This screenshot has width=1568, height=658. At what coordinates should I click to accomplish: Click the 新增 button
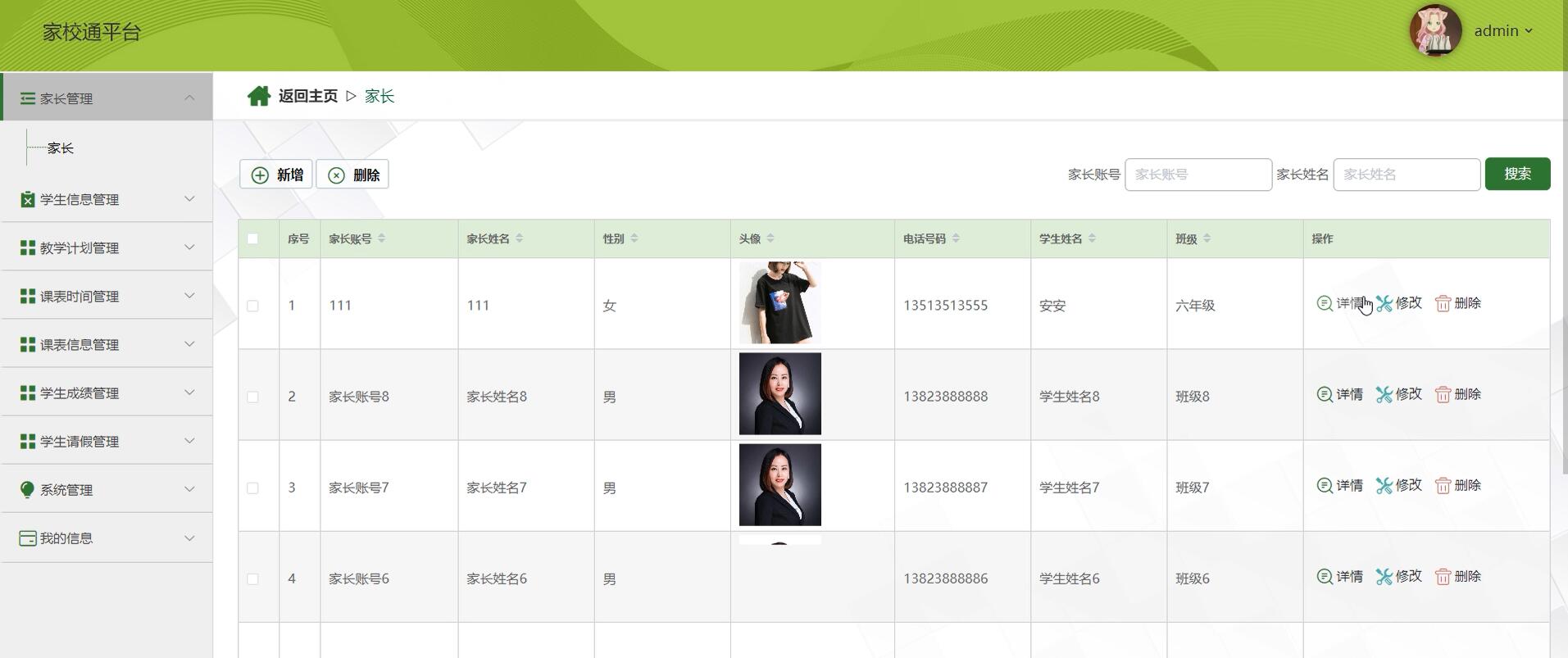click(x=276, y=175)
